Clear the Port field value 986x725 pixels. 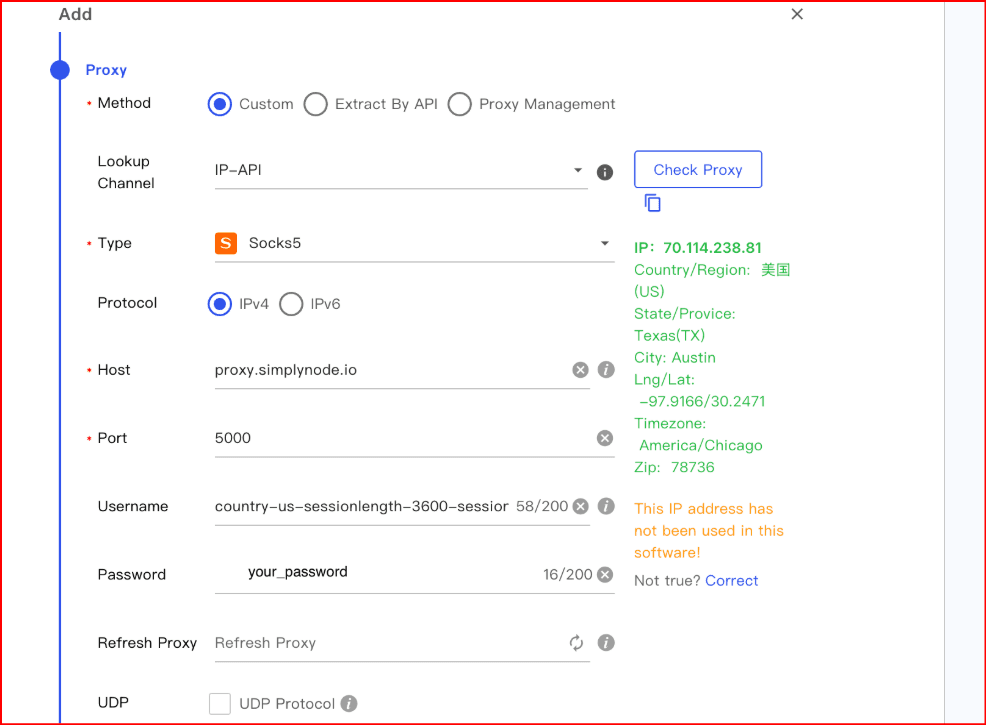(605, 438)
